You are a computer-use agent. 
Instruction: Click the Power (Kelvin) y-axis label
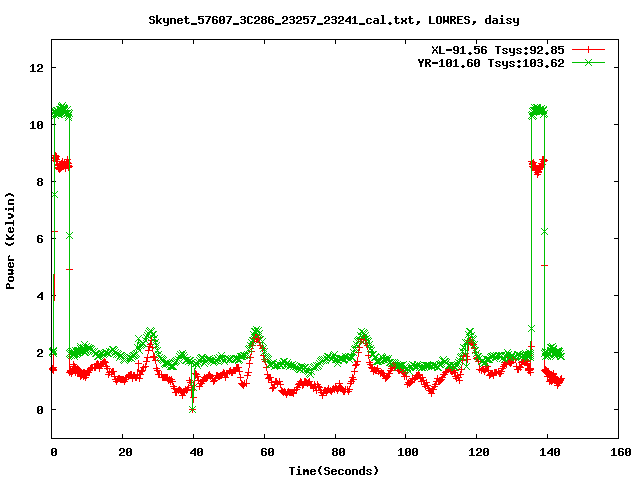(x=10, y=241)
